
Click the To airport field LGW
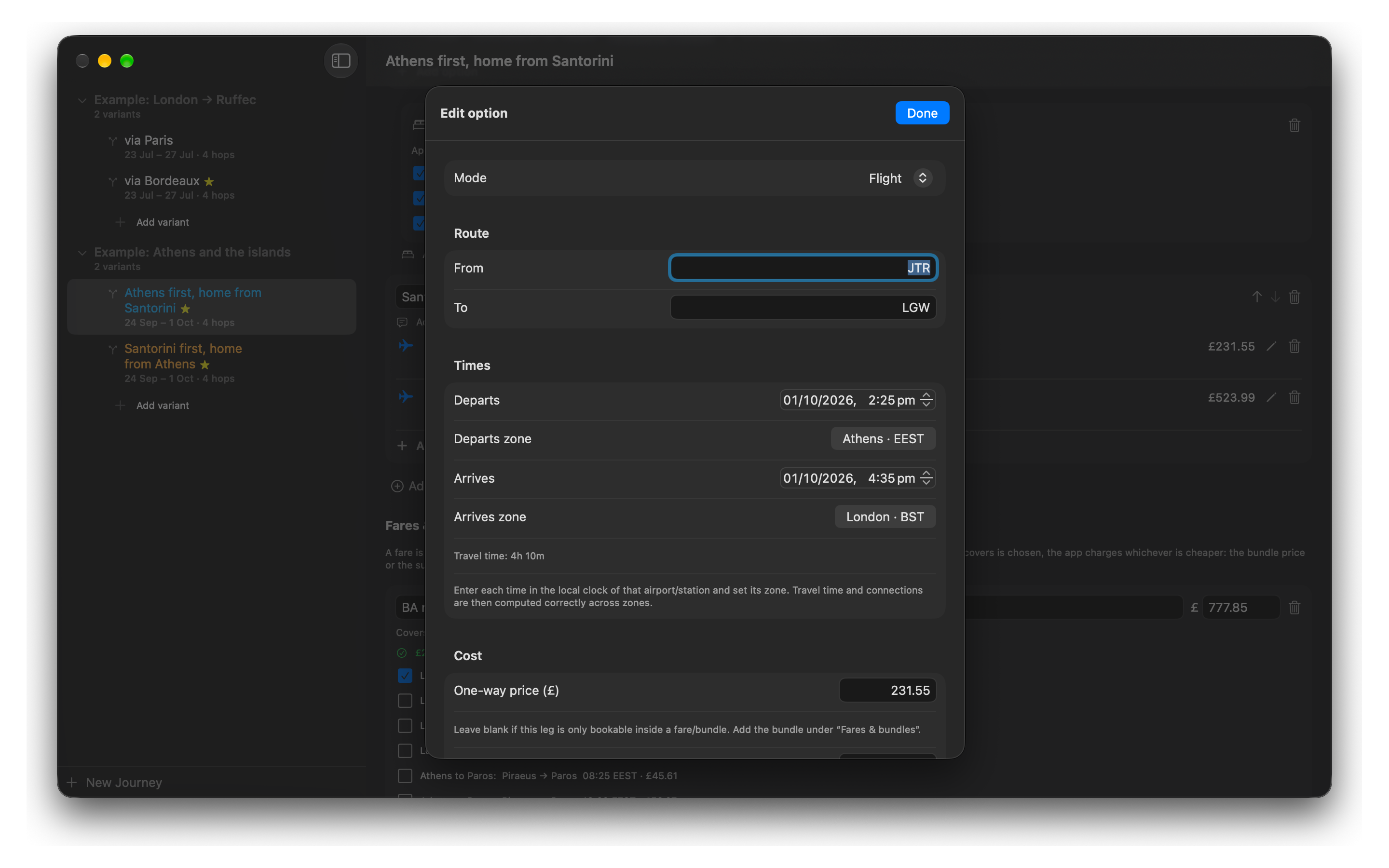click(803, 308)
